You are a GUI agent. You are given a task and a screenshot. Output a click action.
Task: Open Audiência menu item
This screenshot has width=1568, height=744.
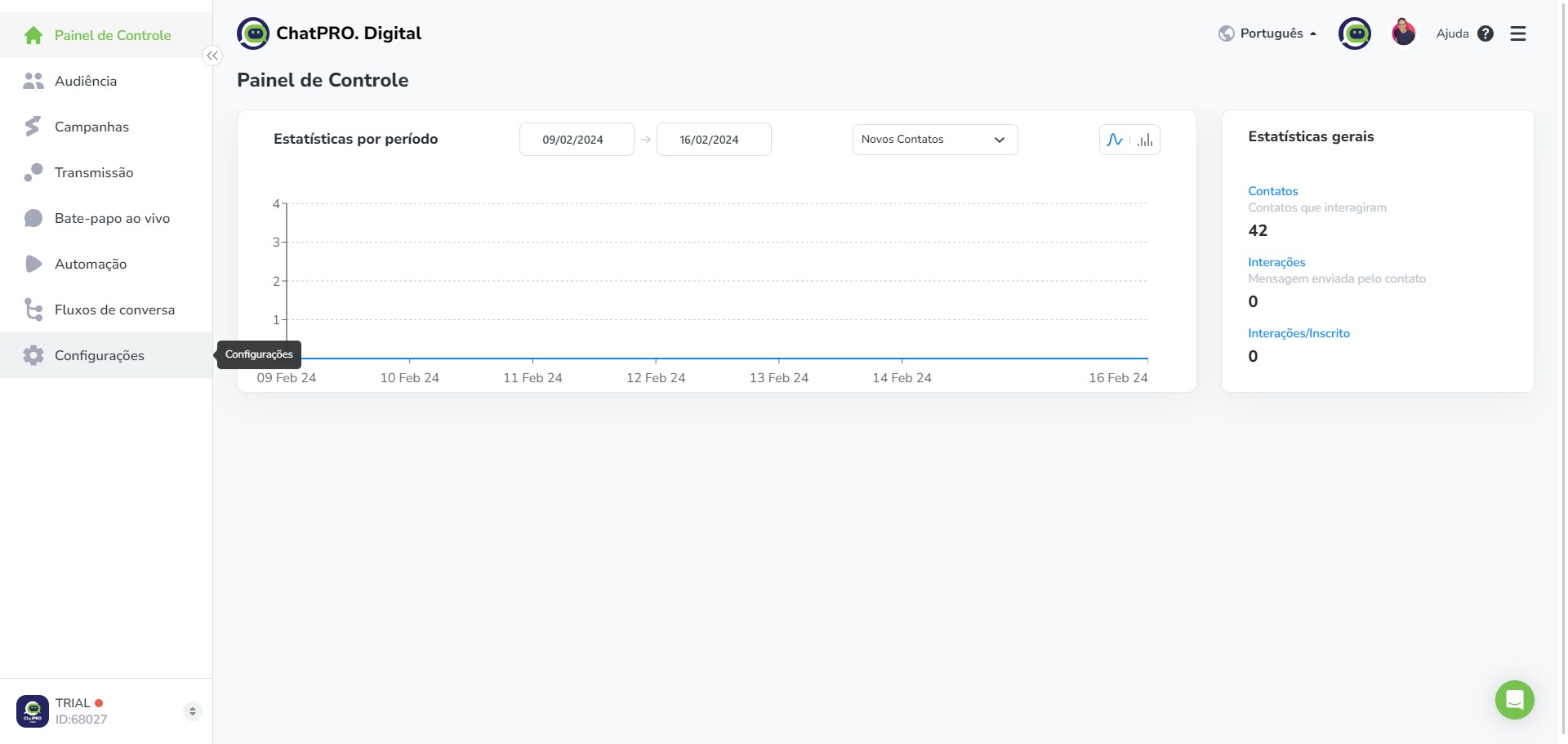(x=106, y=81)
